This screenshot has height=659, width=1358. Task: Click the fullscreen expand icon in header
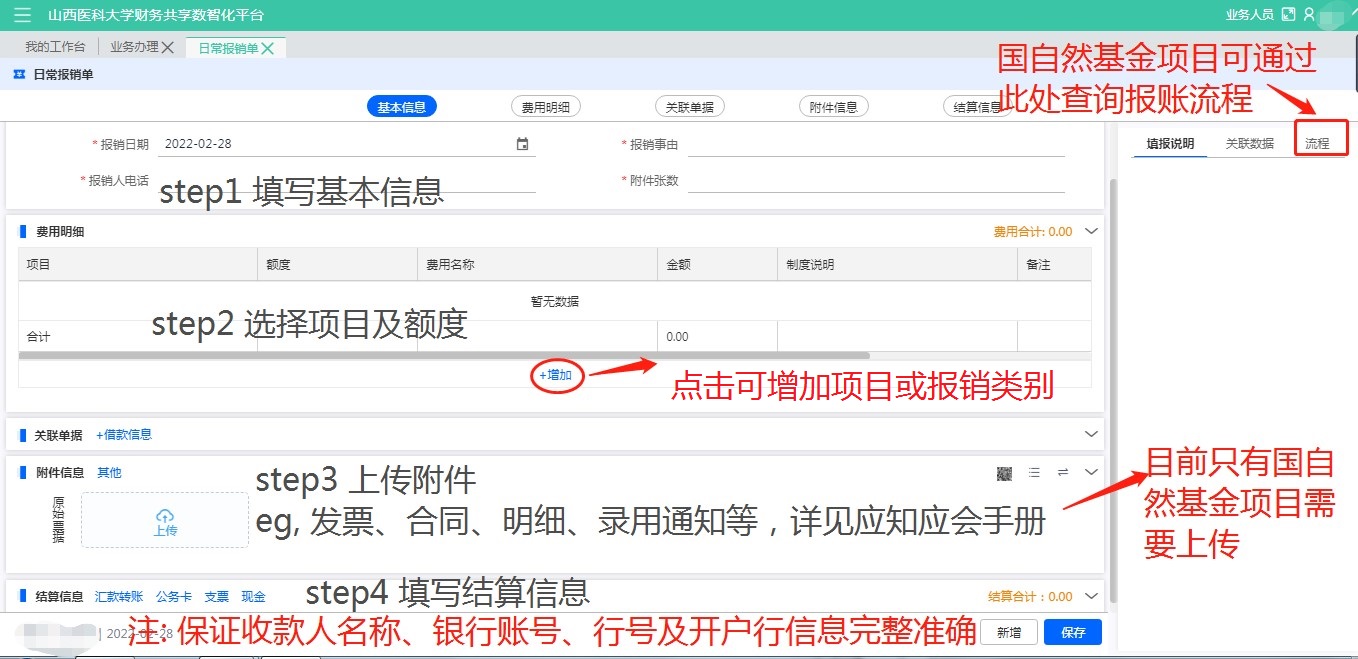pyautogui.click(x=1289, y=15)
